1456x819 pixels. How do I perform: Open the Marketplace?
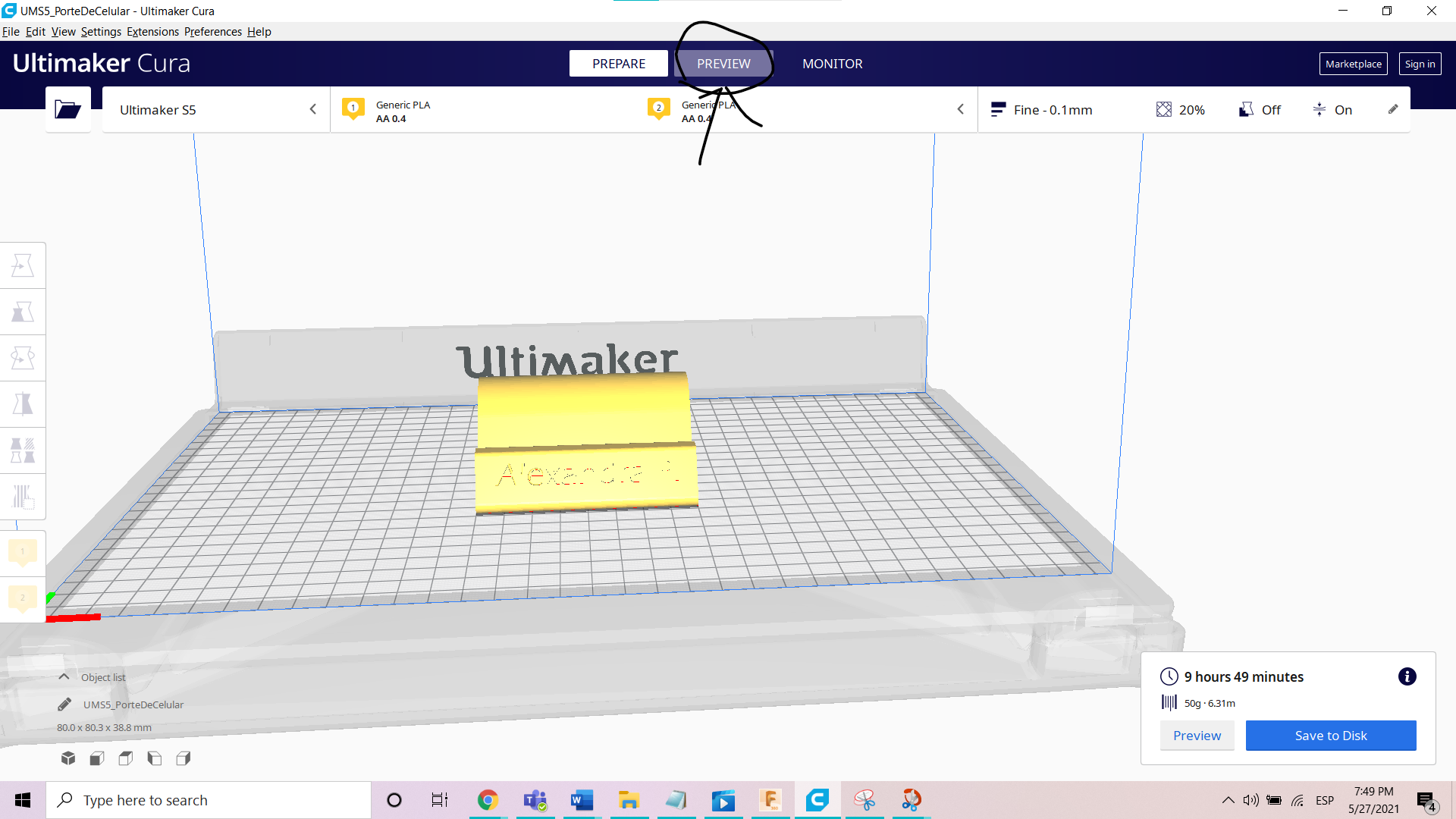[x=1353, y=64]
